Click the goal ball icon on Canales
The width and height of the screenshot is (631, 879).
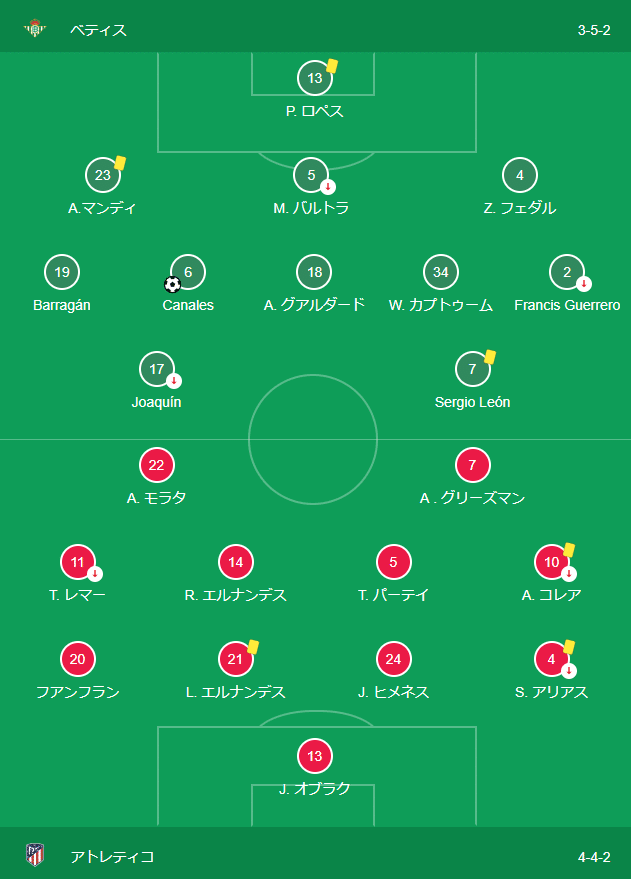(x=173, y=285)
